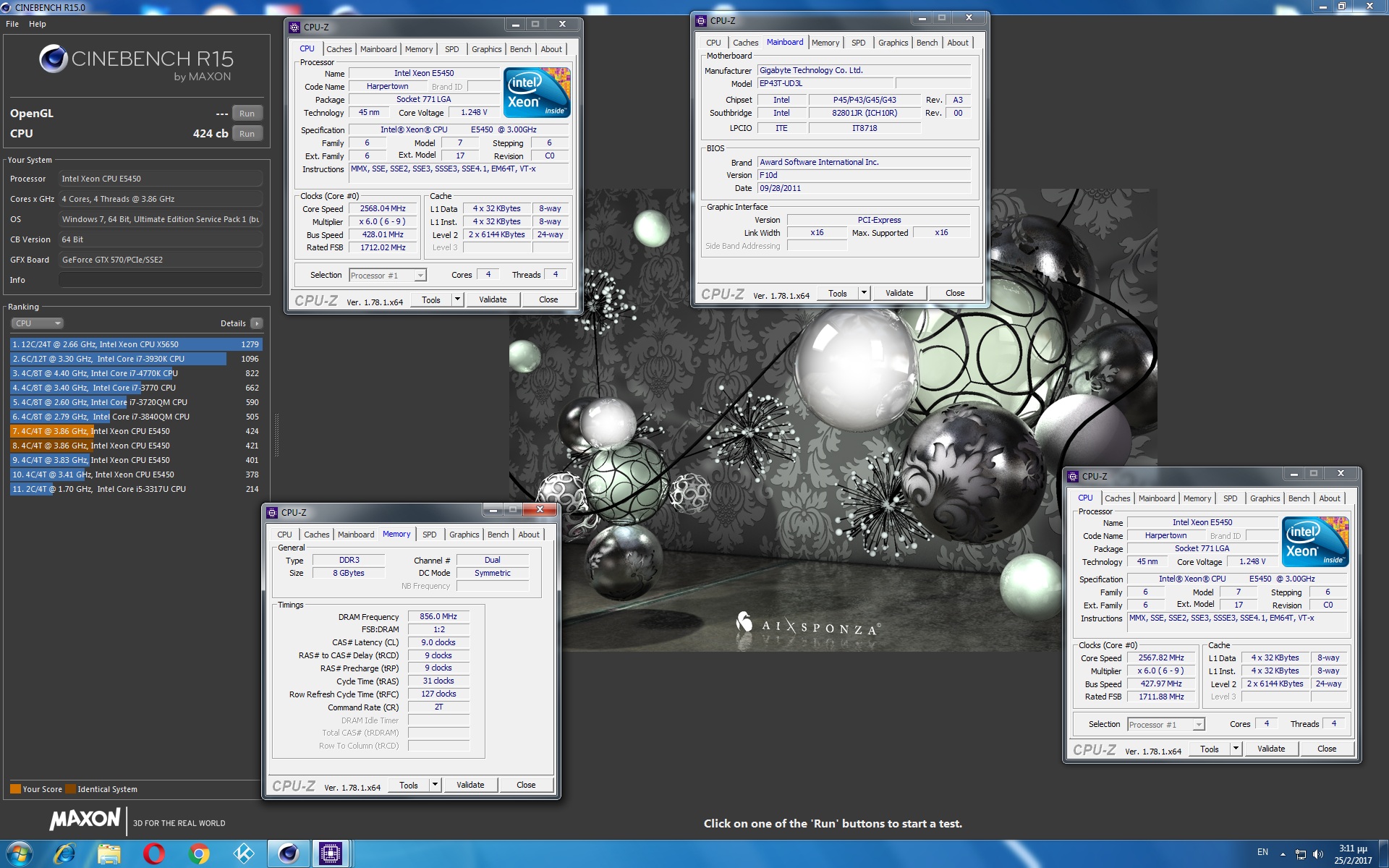Select ranking row Core i5-3317U score 214
Viewport: 1389px width, 868px height.
click(x=136, y=489)
